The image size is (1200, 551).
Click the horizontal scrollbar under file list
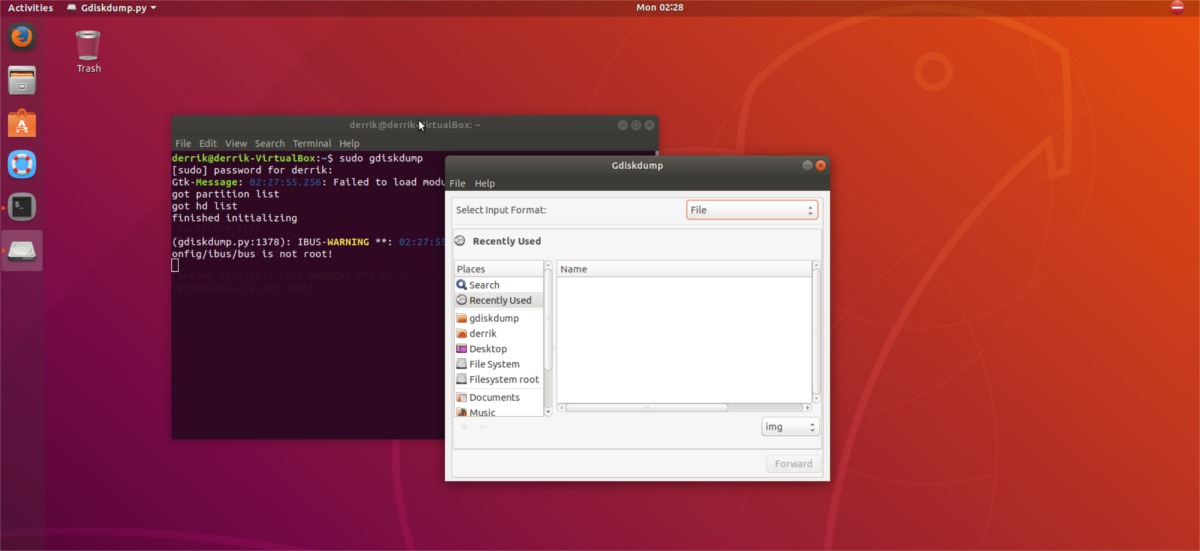click(x=647, y=407)
